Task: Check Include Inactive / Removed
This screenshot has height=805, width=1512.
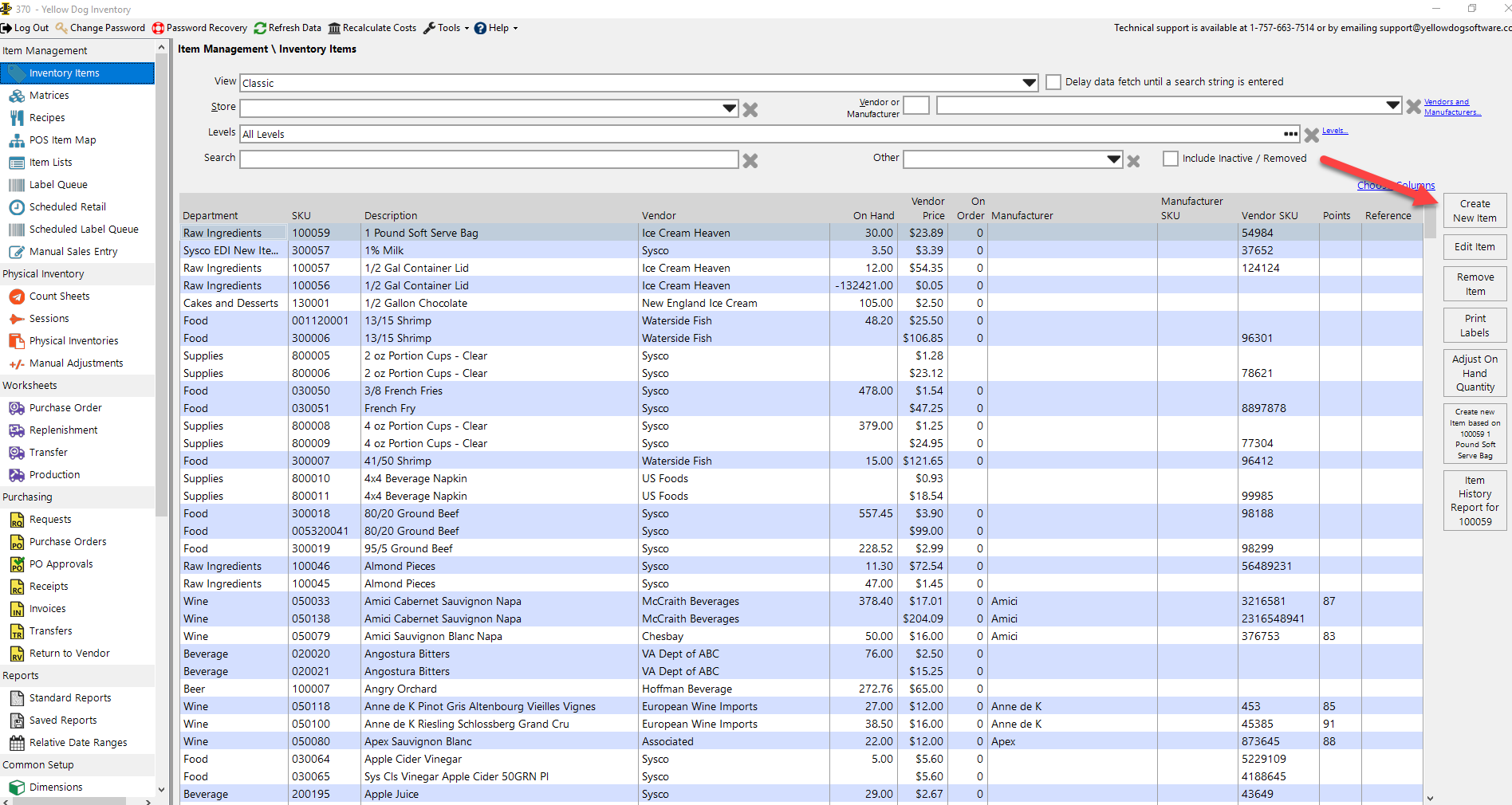Action: point(1171,159)
